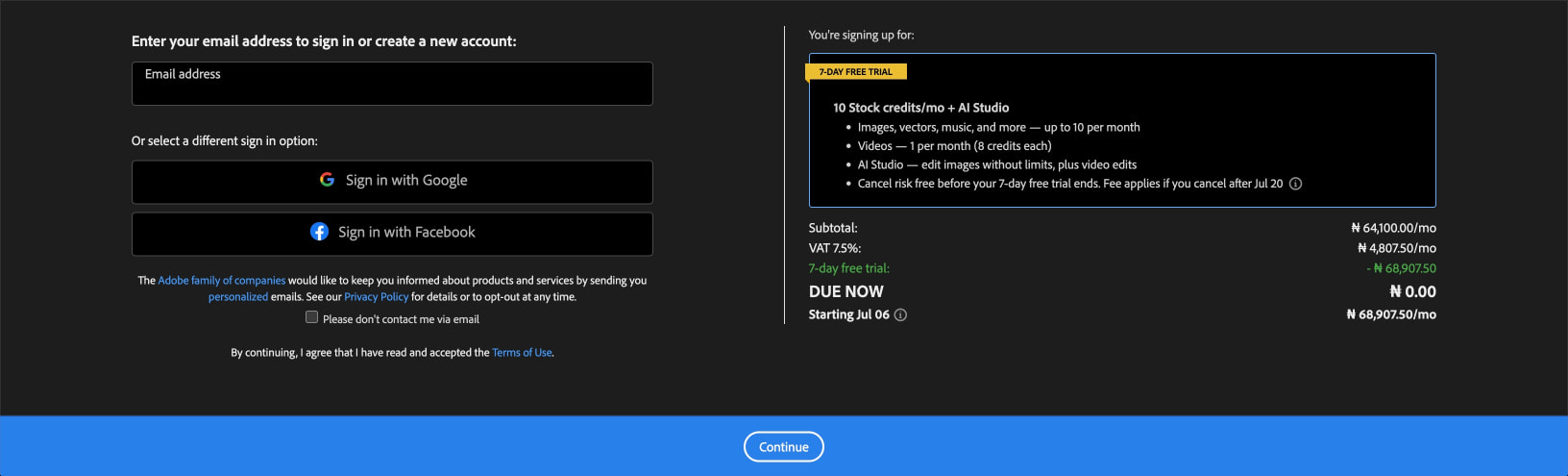
Task: Click the DUE NOW amount ₦ 0.00
Action: tap(1413, 291)
